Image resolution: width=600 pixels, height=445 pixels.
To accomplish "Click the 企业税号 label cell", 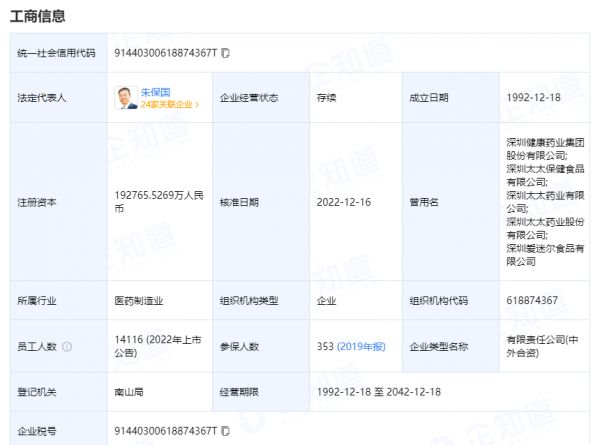I will tap(59, 429).
